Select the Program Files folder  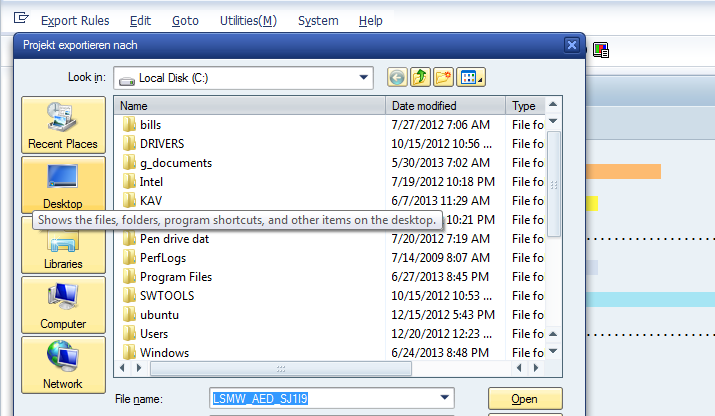(176, 277)
